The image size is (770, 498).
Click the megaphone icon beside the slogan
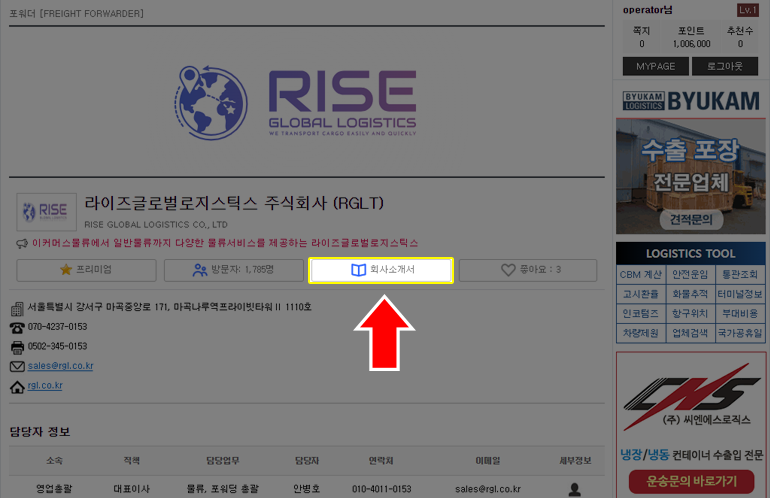coord(22,243)
